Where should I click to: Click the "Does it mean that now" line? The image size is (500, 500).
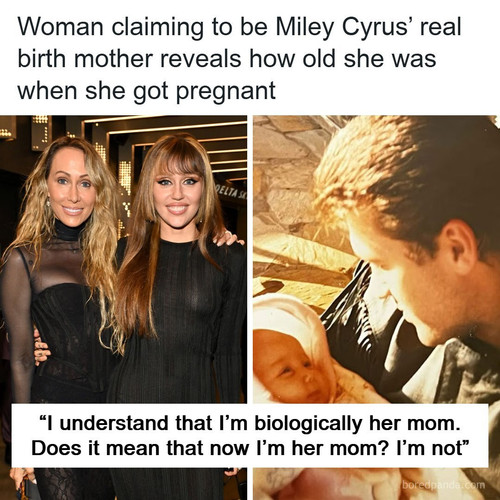click(250, 448)
